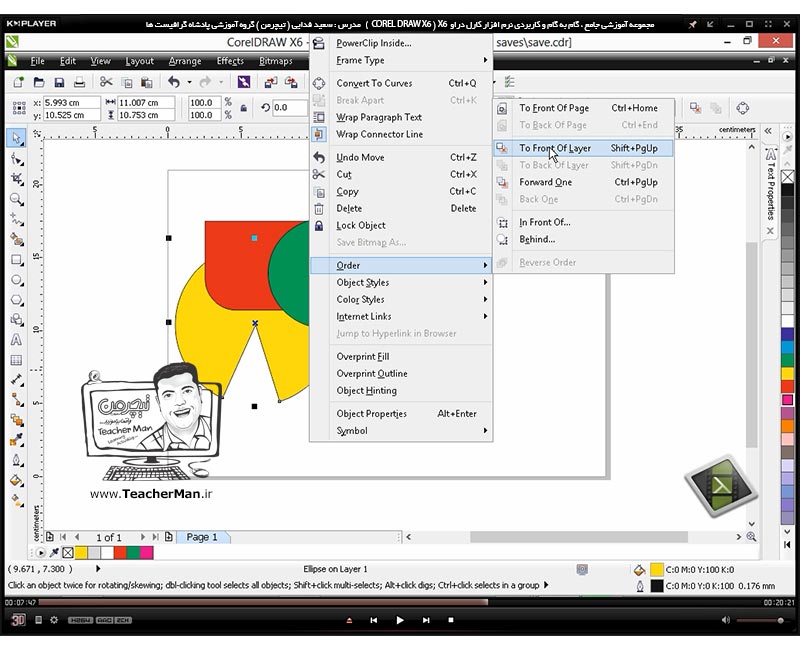Click the x position field
This screenshot has width=800, height=650.
tap(71, 103)
